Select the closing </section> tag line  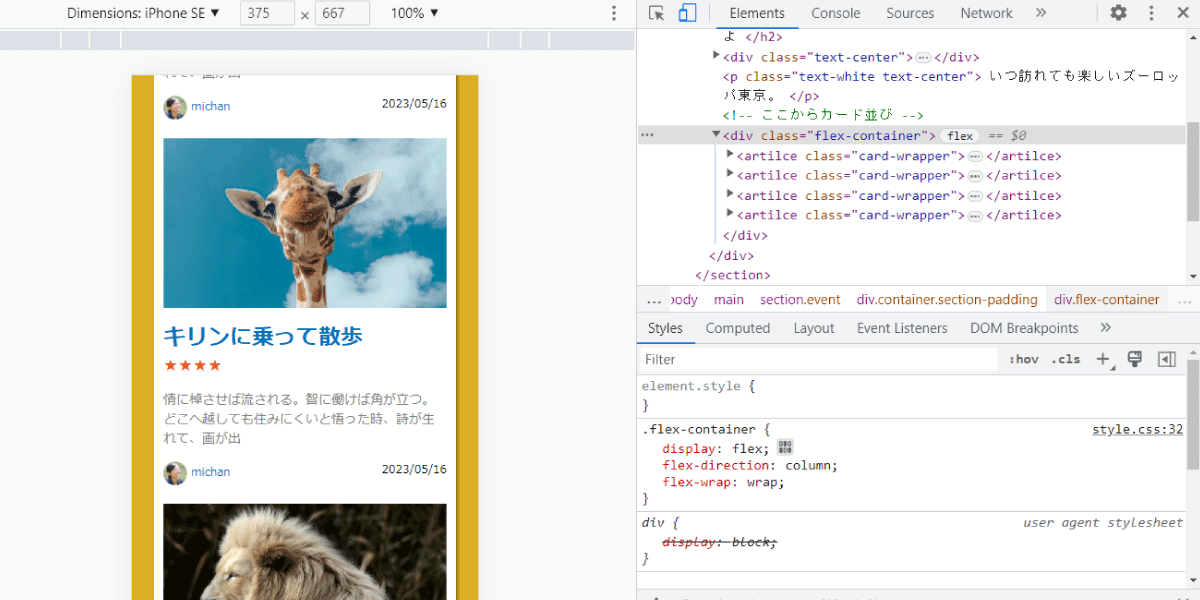(733, 275)
